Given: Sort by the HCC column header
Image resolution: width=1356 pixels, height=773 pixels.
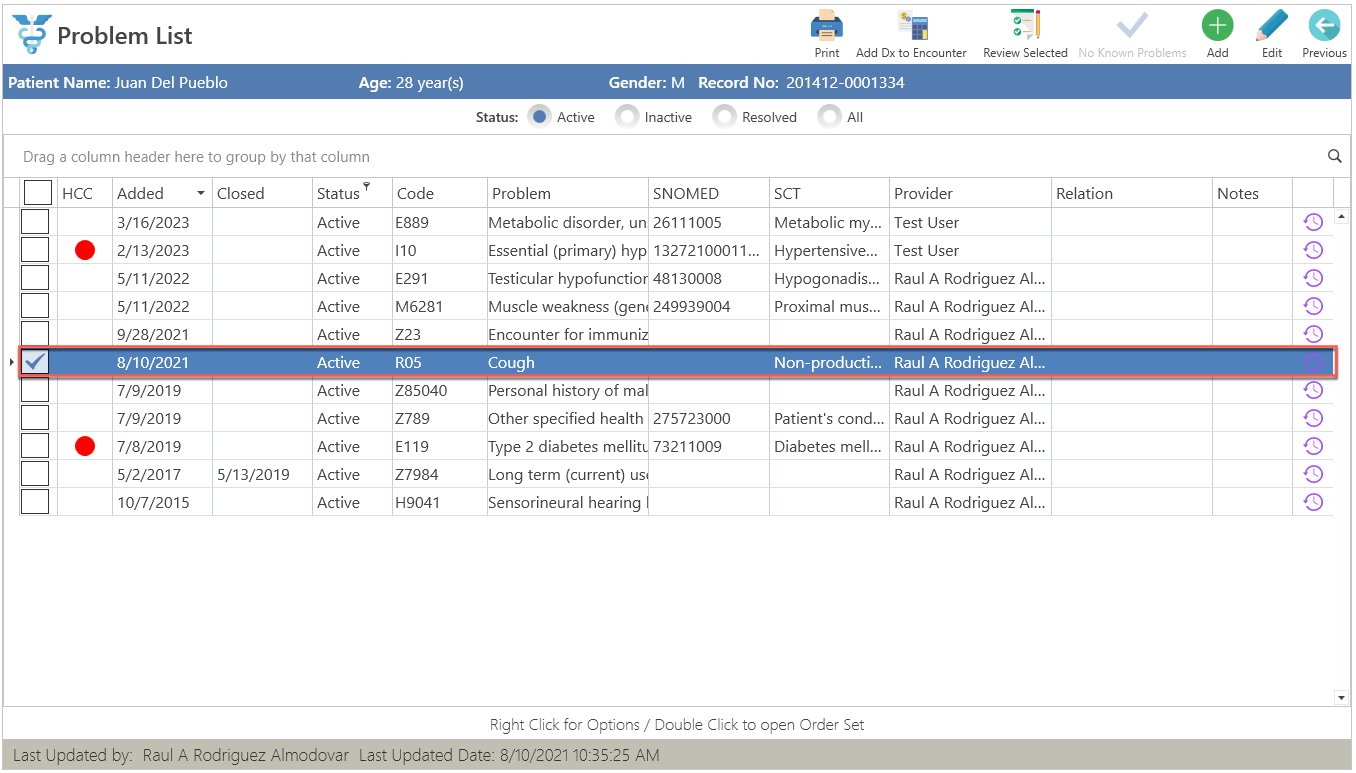Looking at the screenshot, I should tap(85, 193).
